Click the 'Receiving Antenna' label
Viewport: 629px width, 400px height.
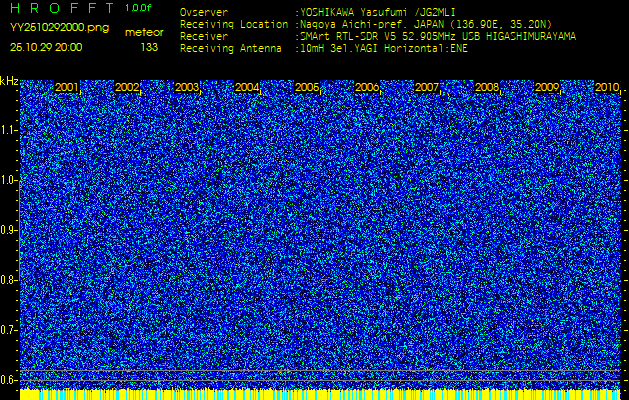[x=231, y=49]
